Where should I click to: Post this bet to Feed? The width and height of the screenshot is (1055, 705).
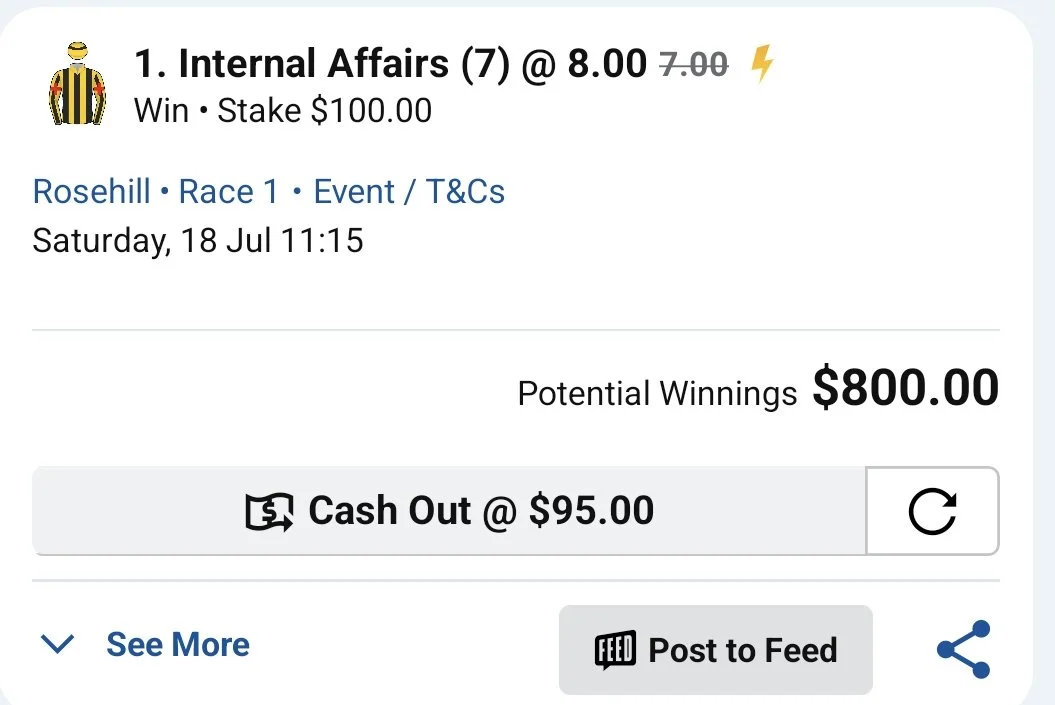coord(715,650)
